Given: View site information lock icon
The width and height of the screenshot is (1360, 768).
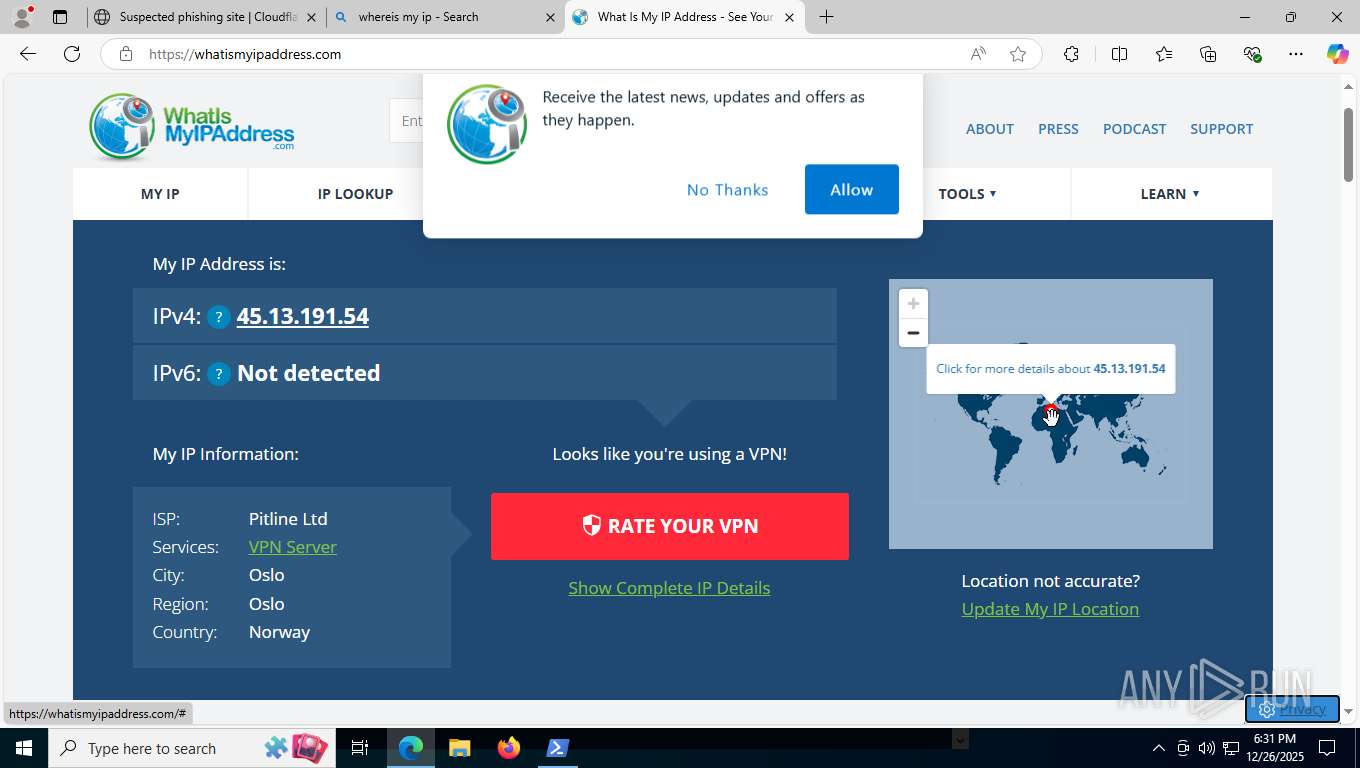Looking at the screenshot, I should (126, 54).
